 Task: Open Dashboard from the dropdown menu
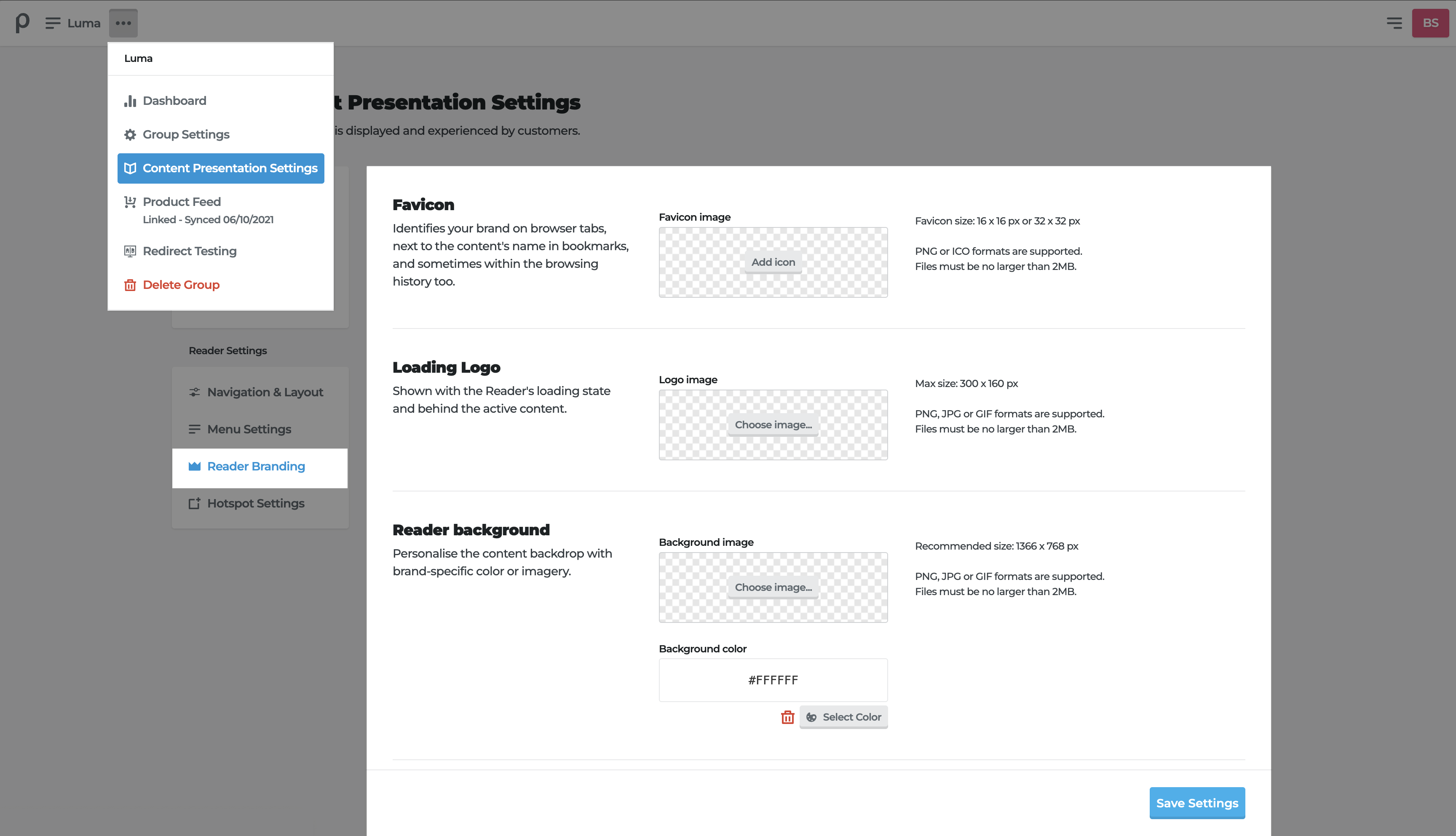[x=174, y=101]
